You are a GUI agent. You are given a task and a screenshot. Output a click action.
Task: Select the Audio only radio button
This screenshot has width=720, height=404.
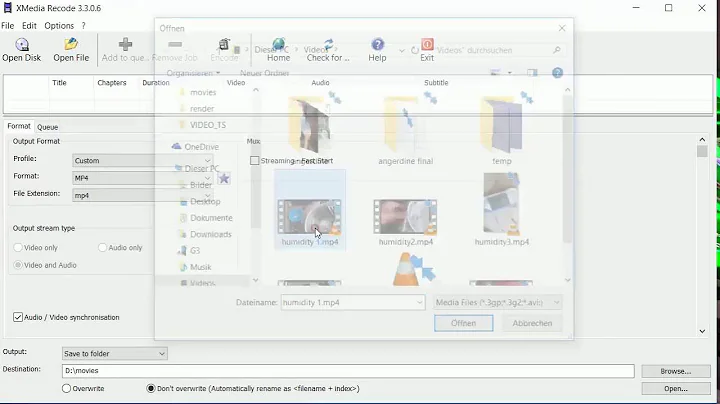click(102, 247)
